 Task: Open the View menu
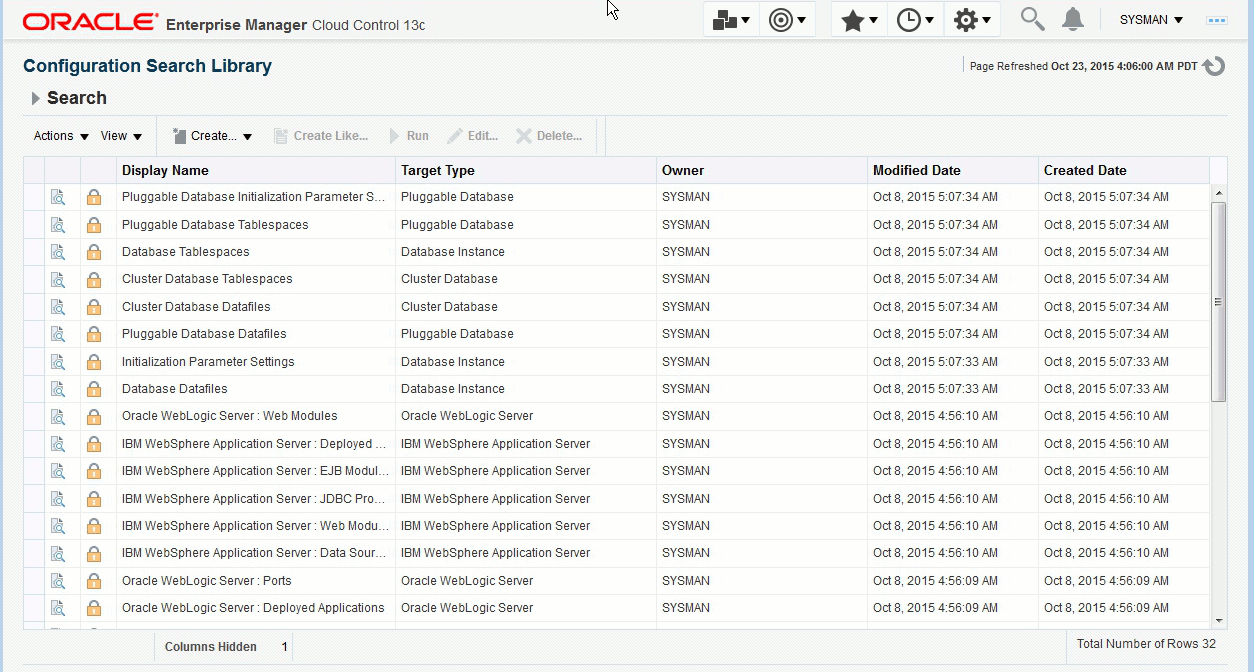(114, 135)
